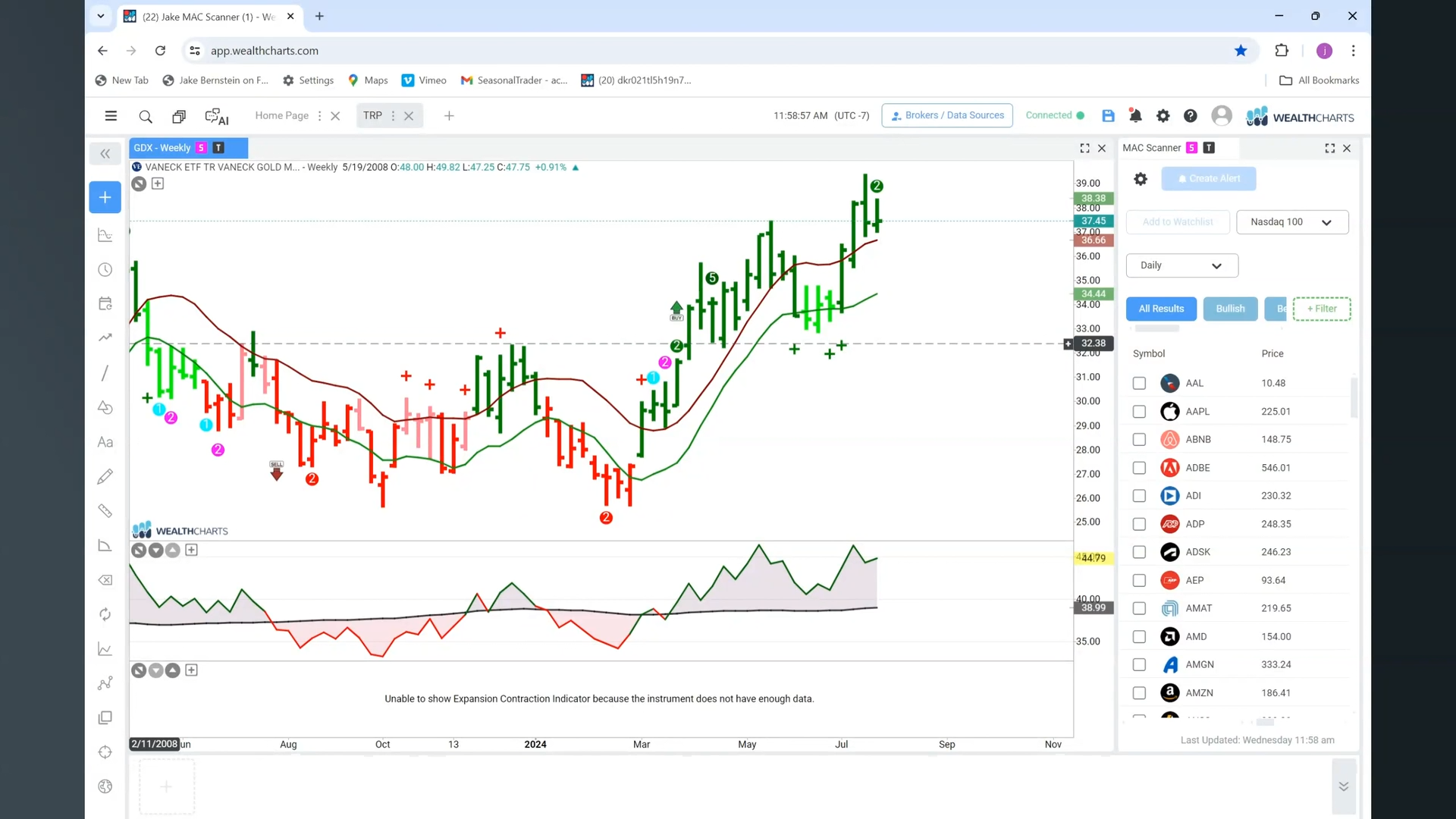Switch to the Home Page tab

point(281,115)
